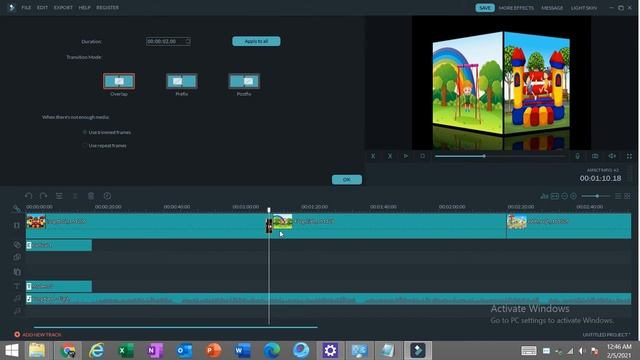
Task: Click the timeline horizontal scrollbar
Action: (176, 327)
